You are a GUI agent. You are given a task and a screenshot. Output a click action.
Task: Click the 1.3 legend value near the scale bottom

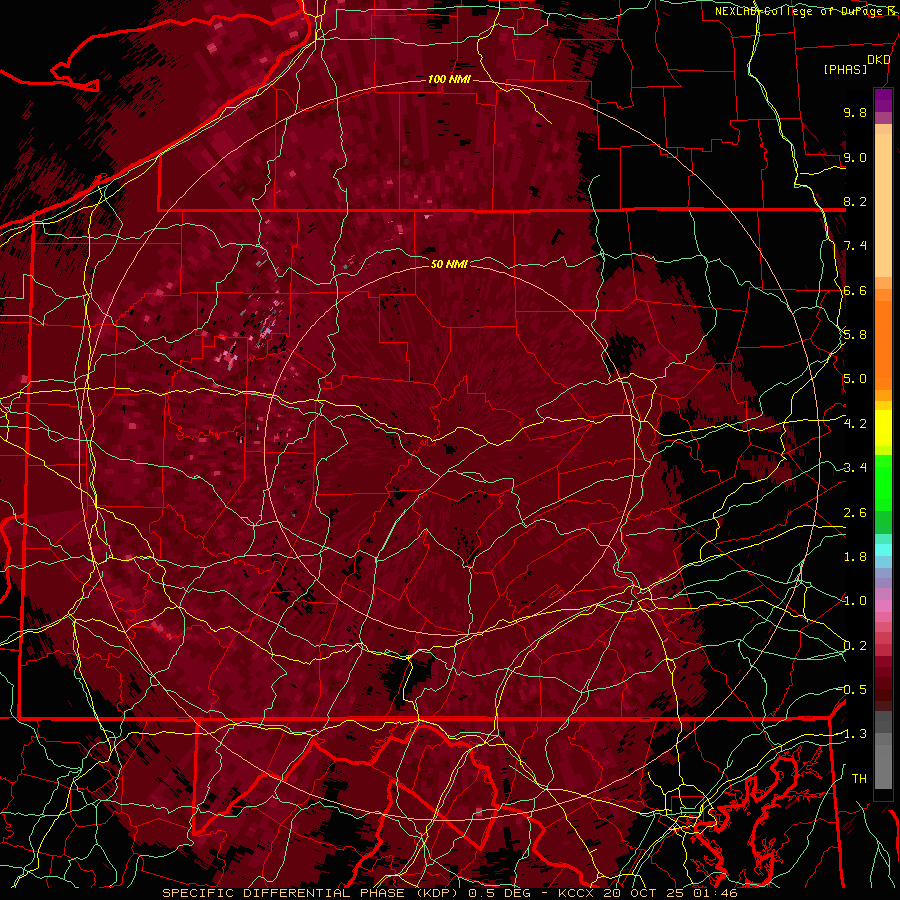[855, 734]
